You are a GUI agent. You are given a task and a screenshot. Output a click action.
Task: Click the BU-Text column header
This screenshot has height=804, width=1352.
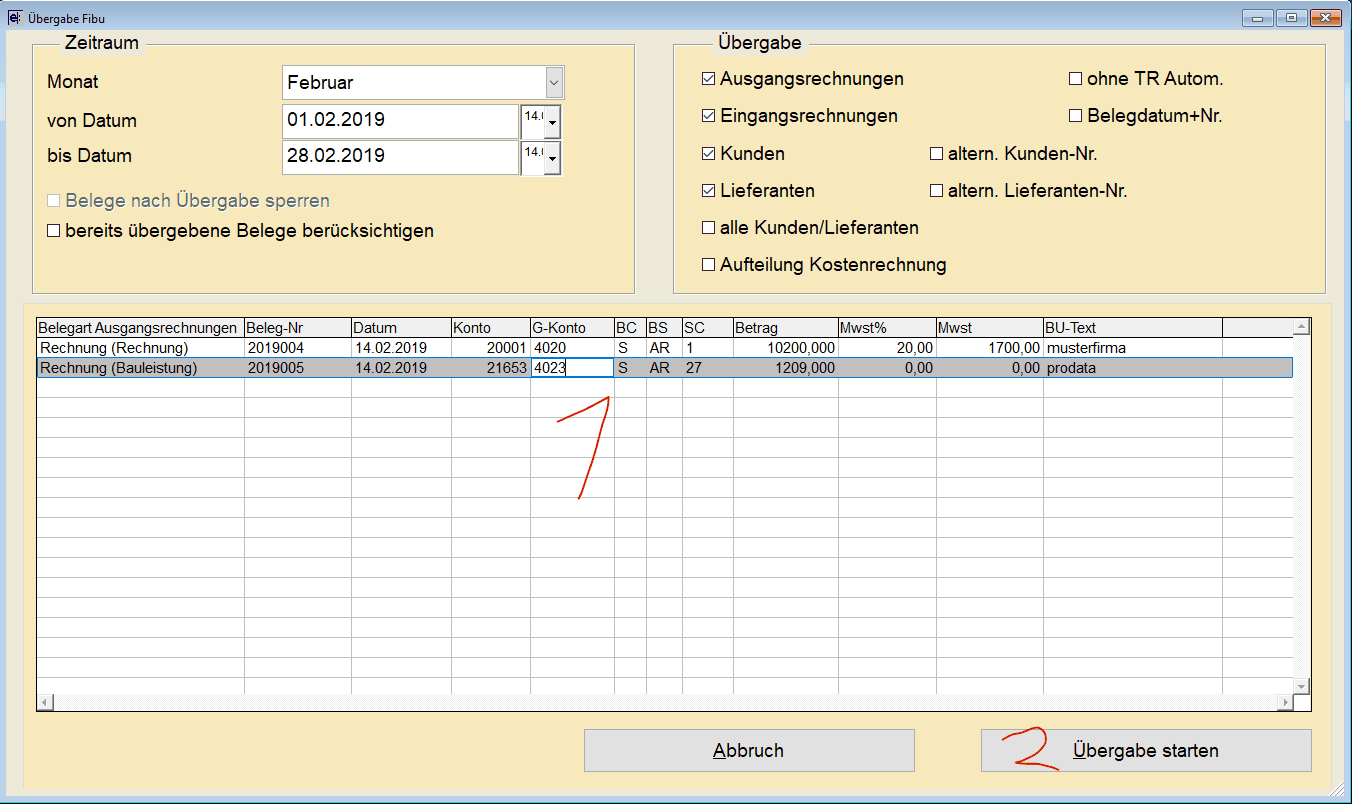point(1132,328)
